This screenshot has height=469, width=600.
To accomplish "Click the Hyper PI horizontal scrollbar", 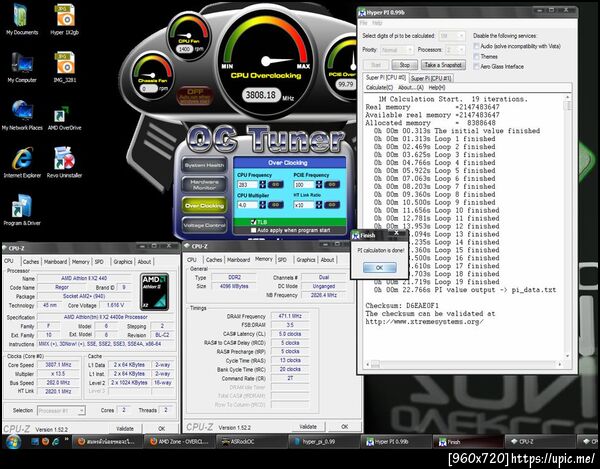I will pos(463,364).
